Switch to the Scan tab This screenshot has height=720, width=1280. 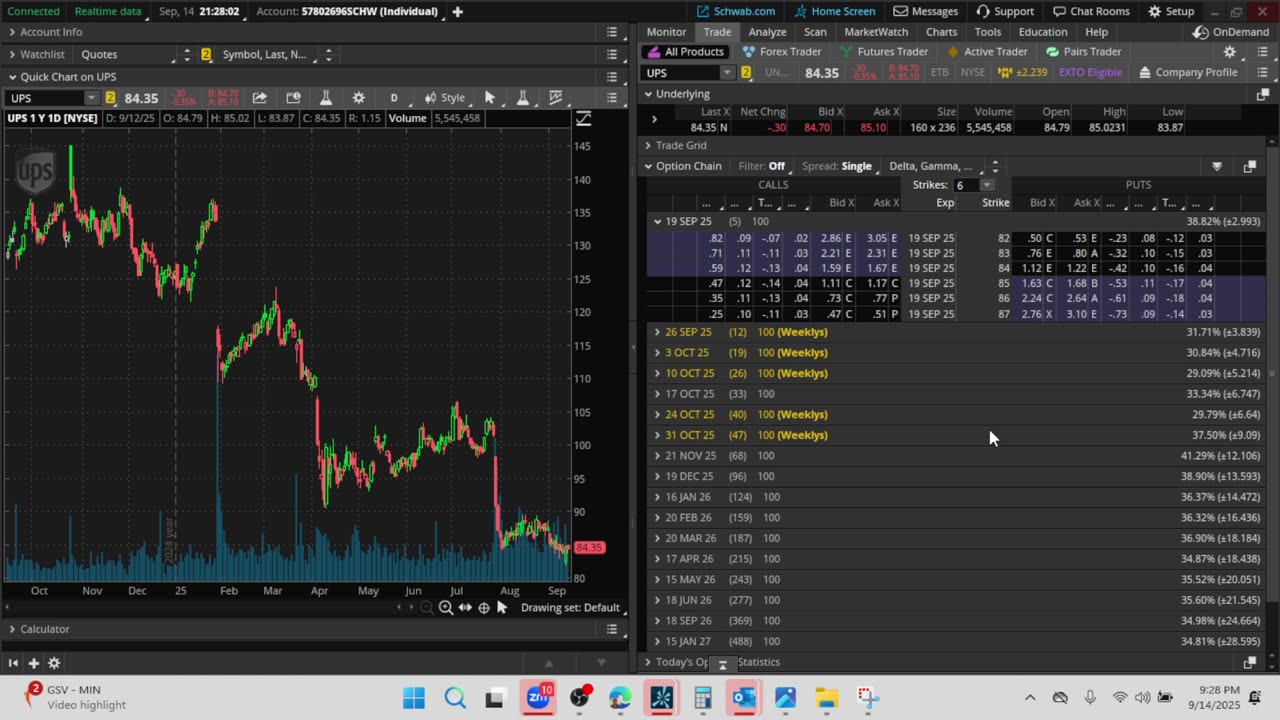tap(815, 32)
